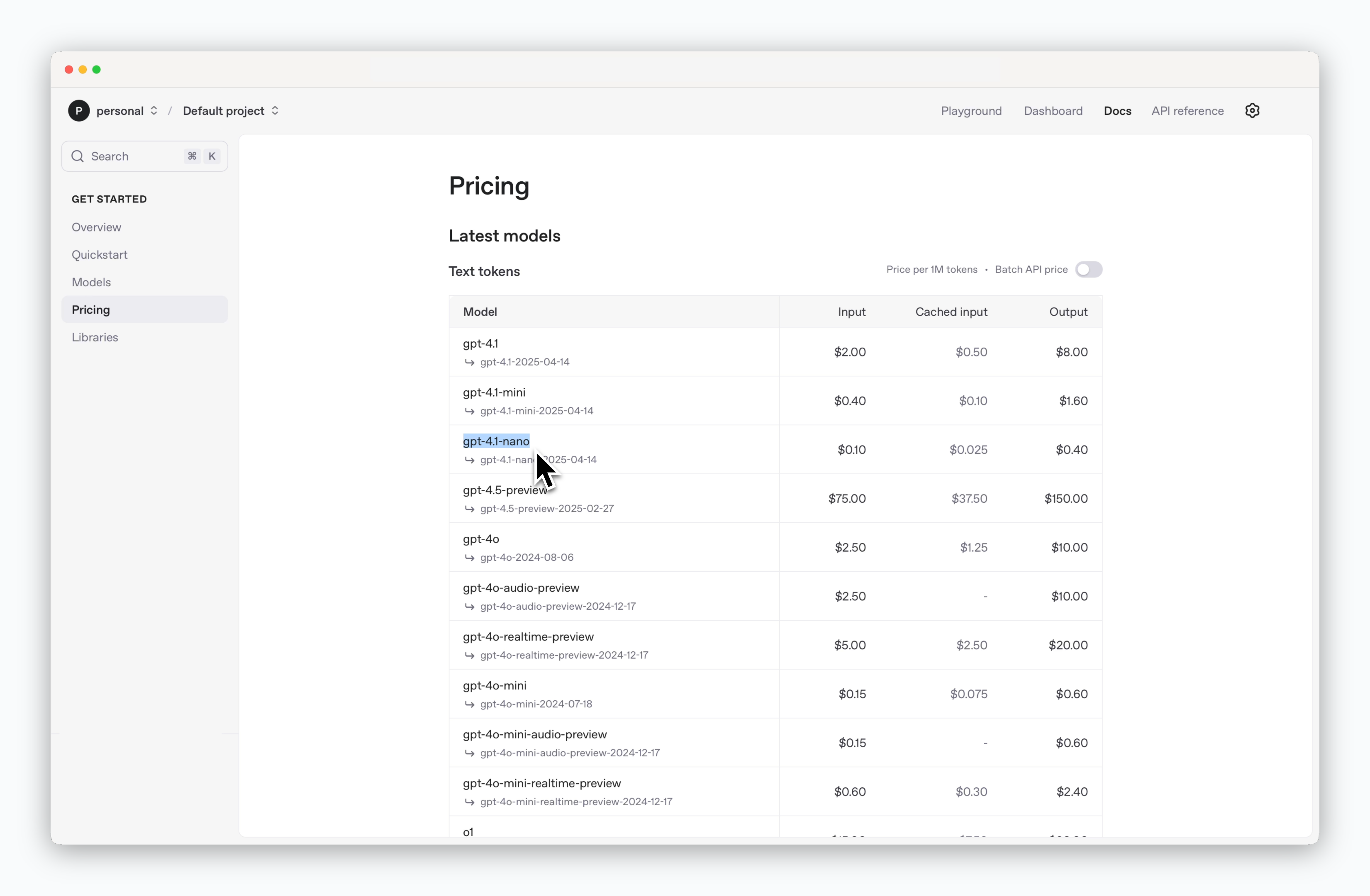Click the Model column header
Viewport: 1370px width, 896px height.
(480, 312)
